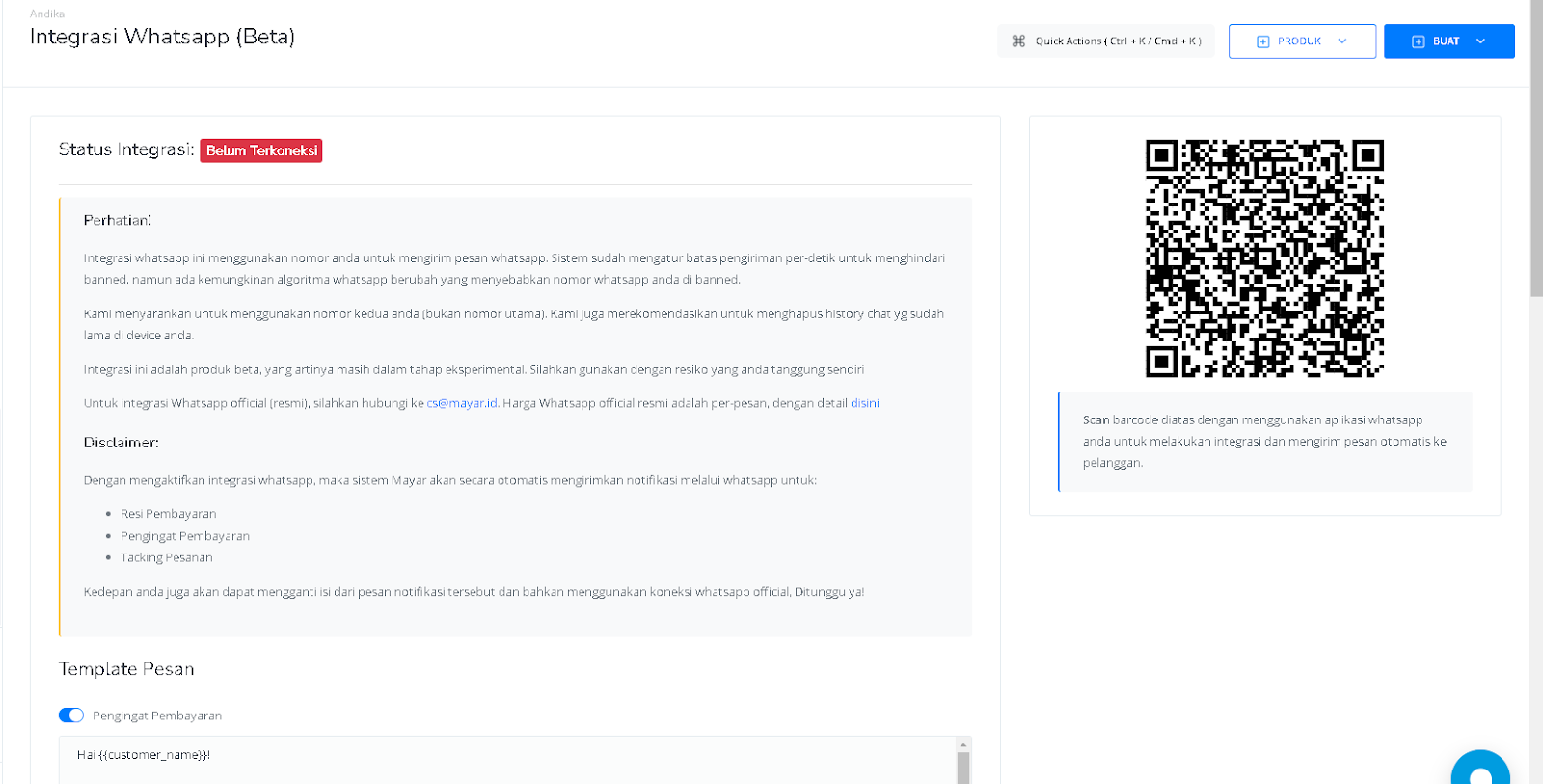The width and height of the screenshot is (1543, 784).
Task: Follow the 'disini' pricing detail link
Action: [865, 403]
